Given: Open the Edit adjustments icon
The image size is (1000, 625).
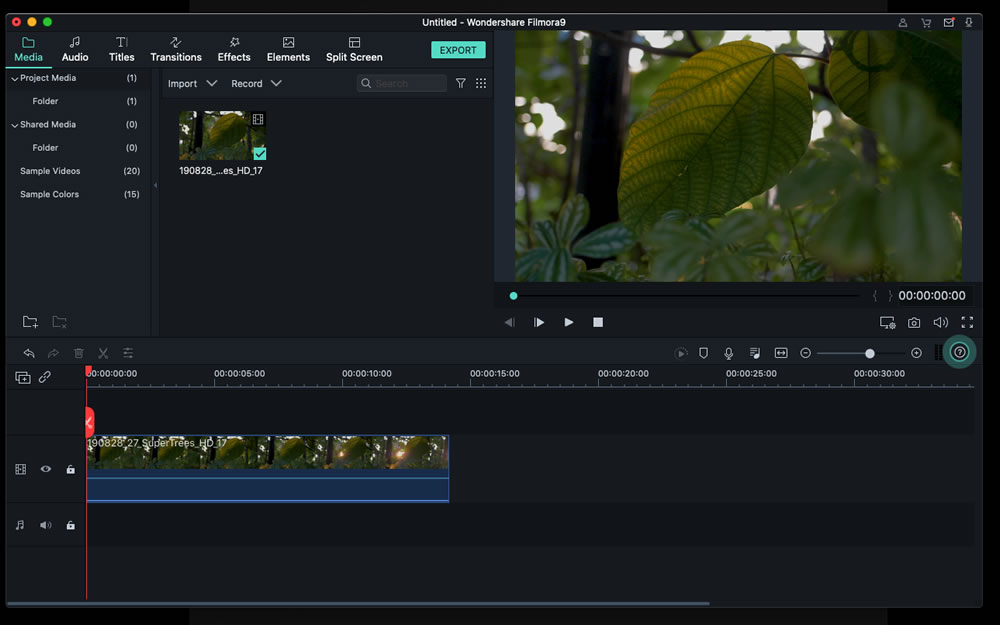Looking at the screenshot, I should pos(128,353).
